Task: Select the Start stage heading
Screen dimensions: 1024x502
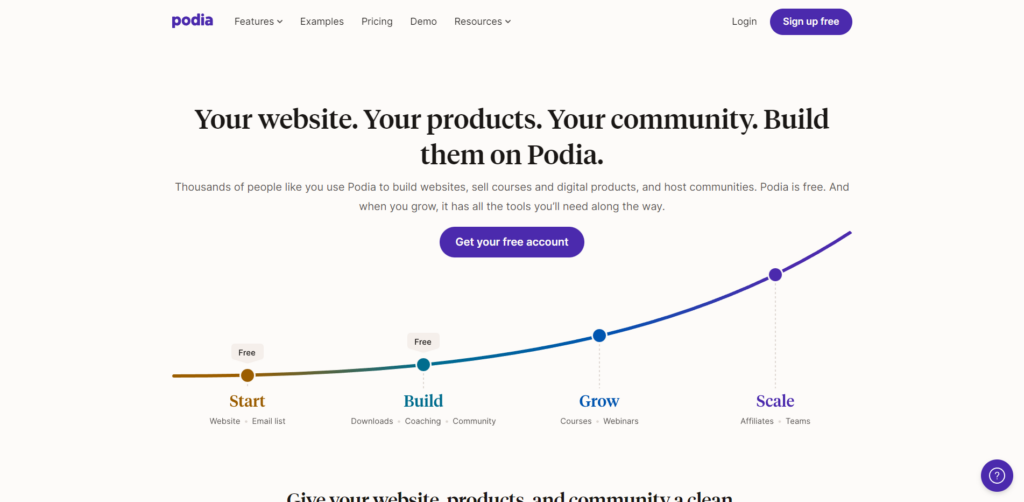Action: [x=247, y=401]
